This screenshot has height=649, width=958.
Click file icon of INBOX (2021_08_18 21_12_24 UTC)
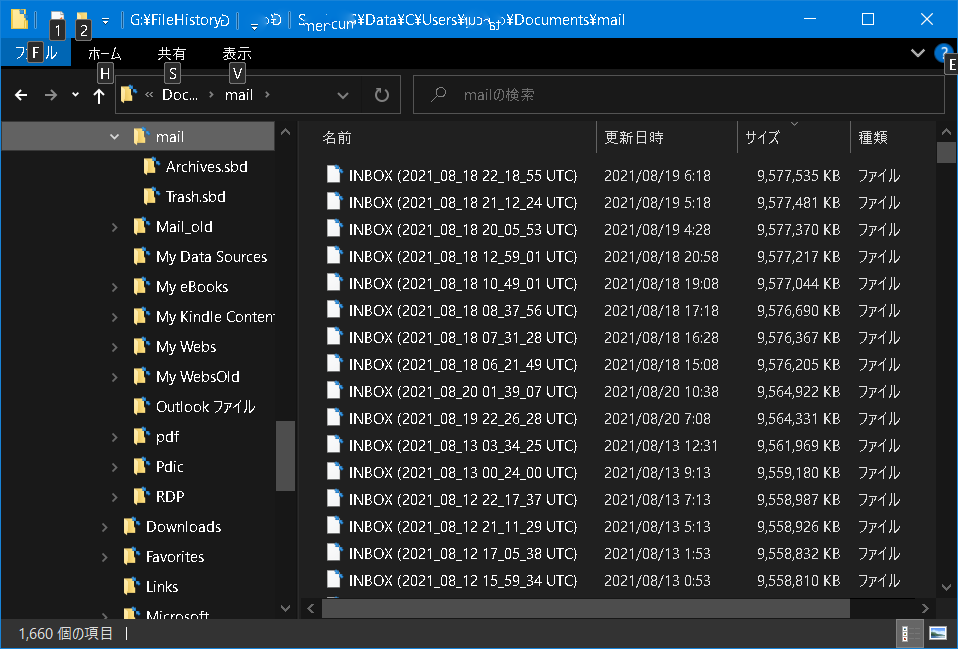[x=334, y=202]
